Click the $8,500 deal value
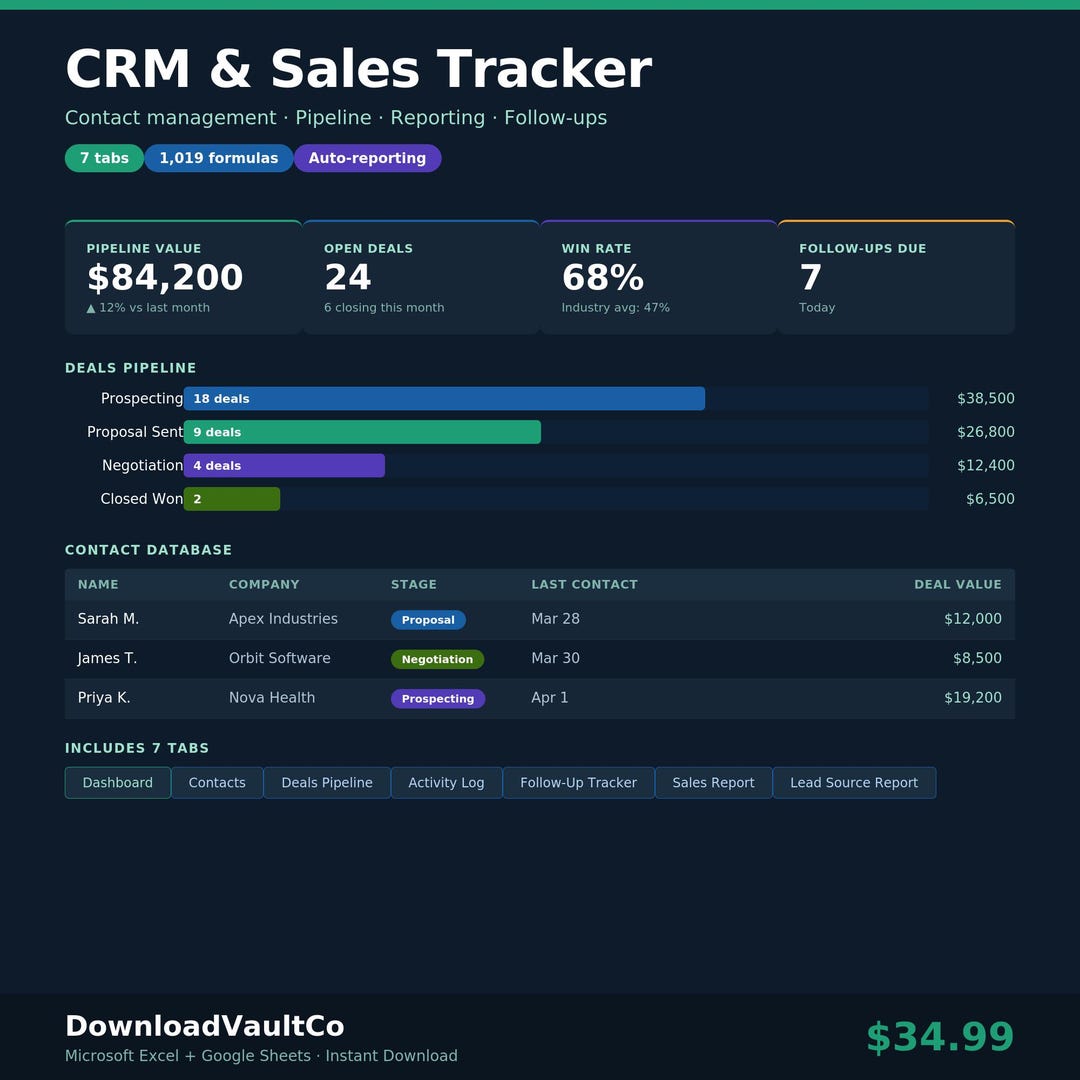Viewport: 1080px width, 1080px height. [977, 658]
